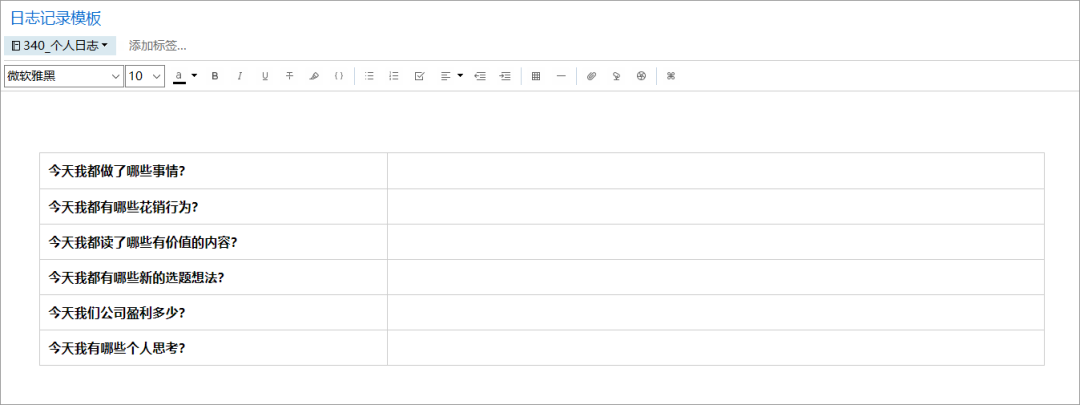Viewport: 1080px width, 405px height.
Task: Expand the text alignment options arrow
Action: click(x=460, y=76)
